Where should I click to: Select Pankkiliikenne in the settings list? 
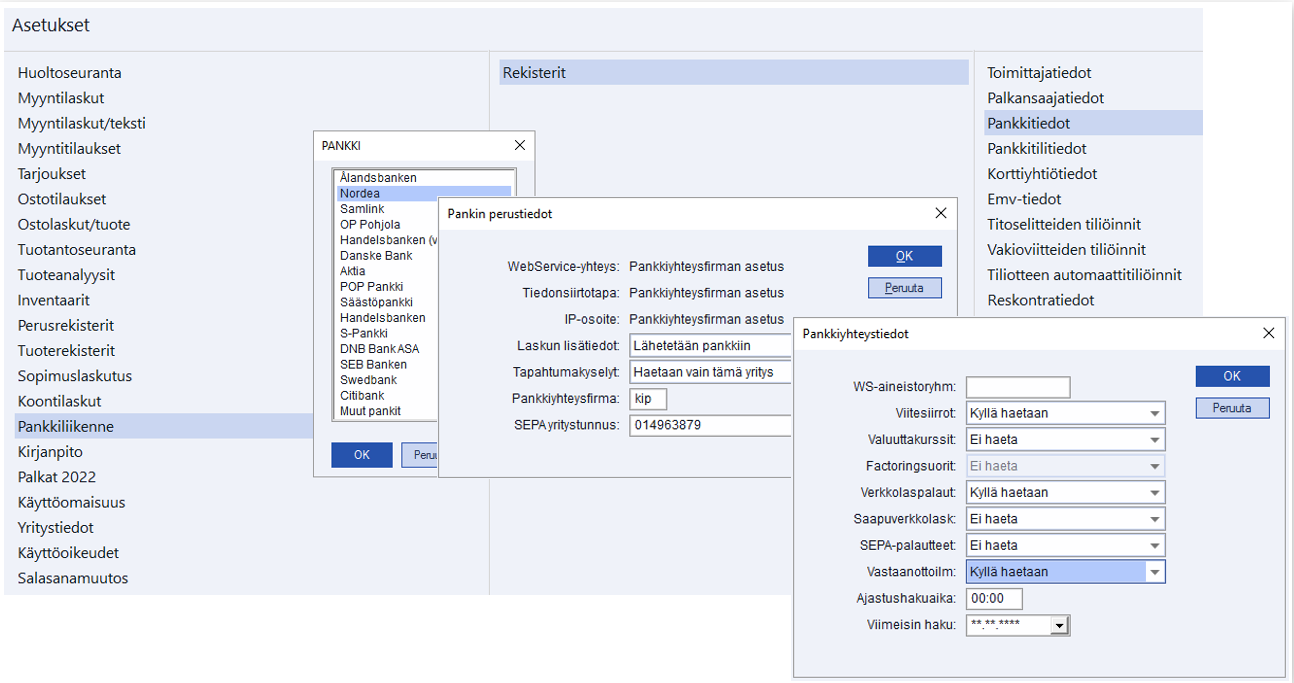click(x=66, y=427)
